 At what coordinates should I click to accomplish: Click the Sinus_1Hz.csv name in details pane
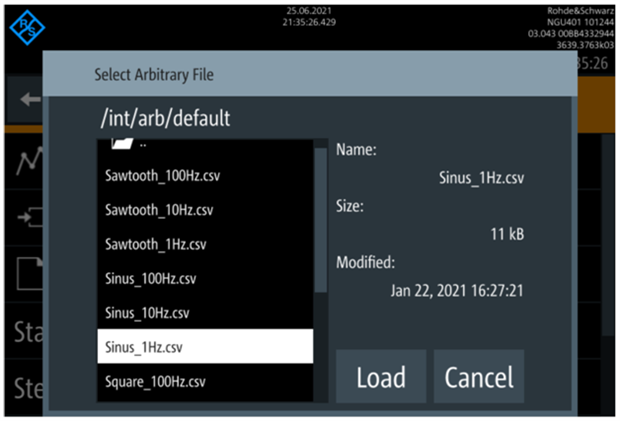click(481, 178)
